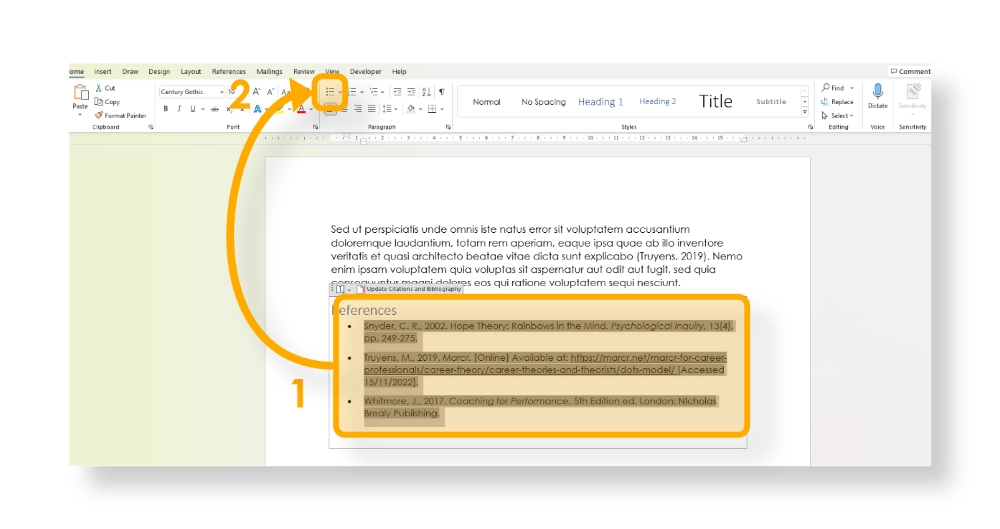Click the Bullets list icon
The width and height of the screenshot is (1000, 529).
point(329,91)
